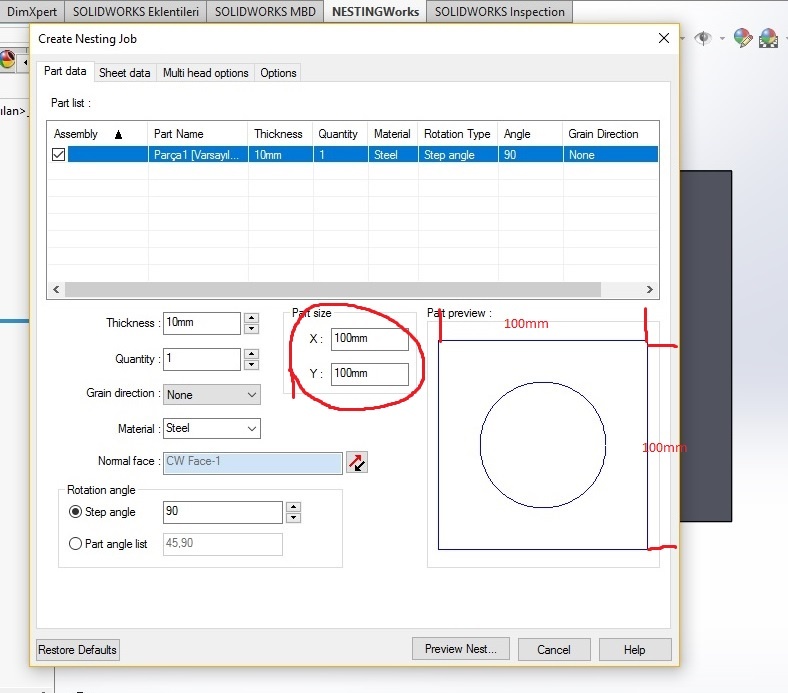This screenshot has width=788, height=693.
Task: Click the Thickness input field
Action: [202, 323]
